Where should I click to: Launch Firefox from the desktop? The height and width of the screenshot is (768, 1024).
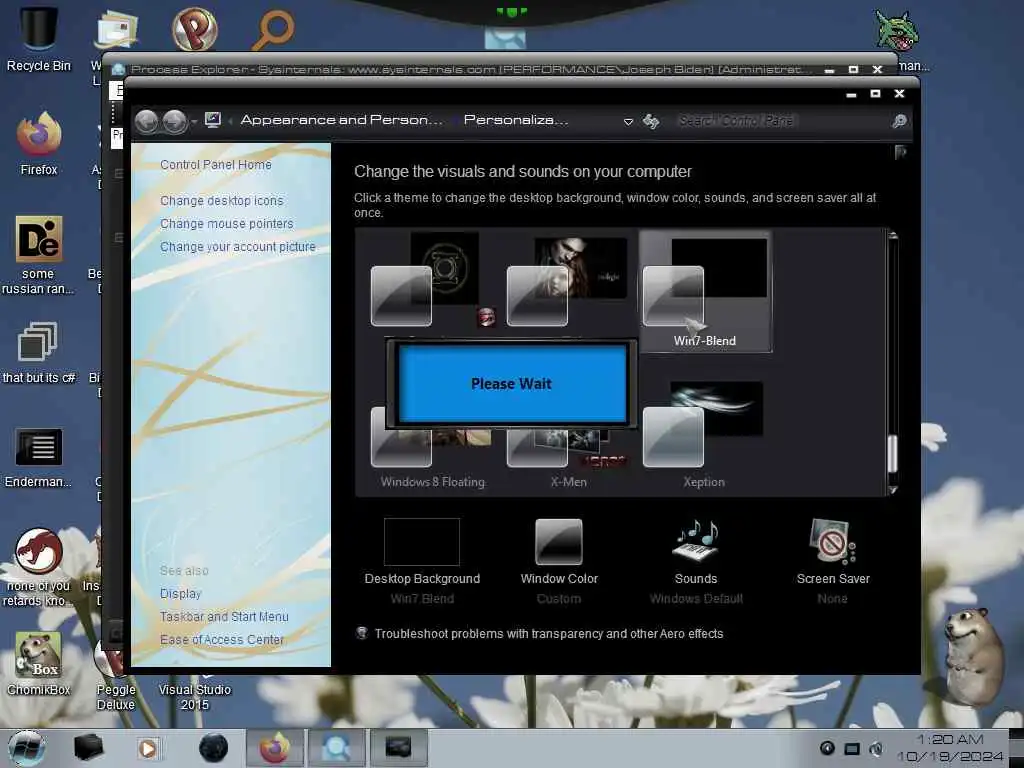39,144
